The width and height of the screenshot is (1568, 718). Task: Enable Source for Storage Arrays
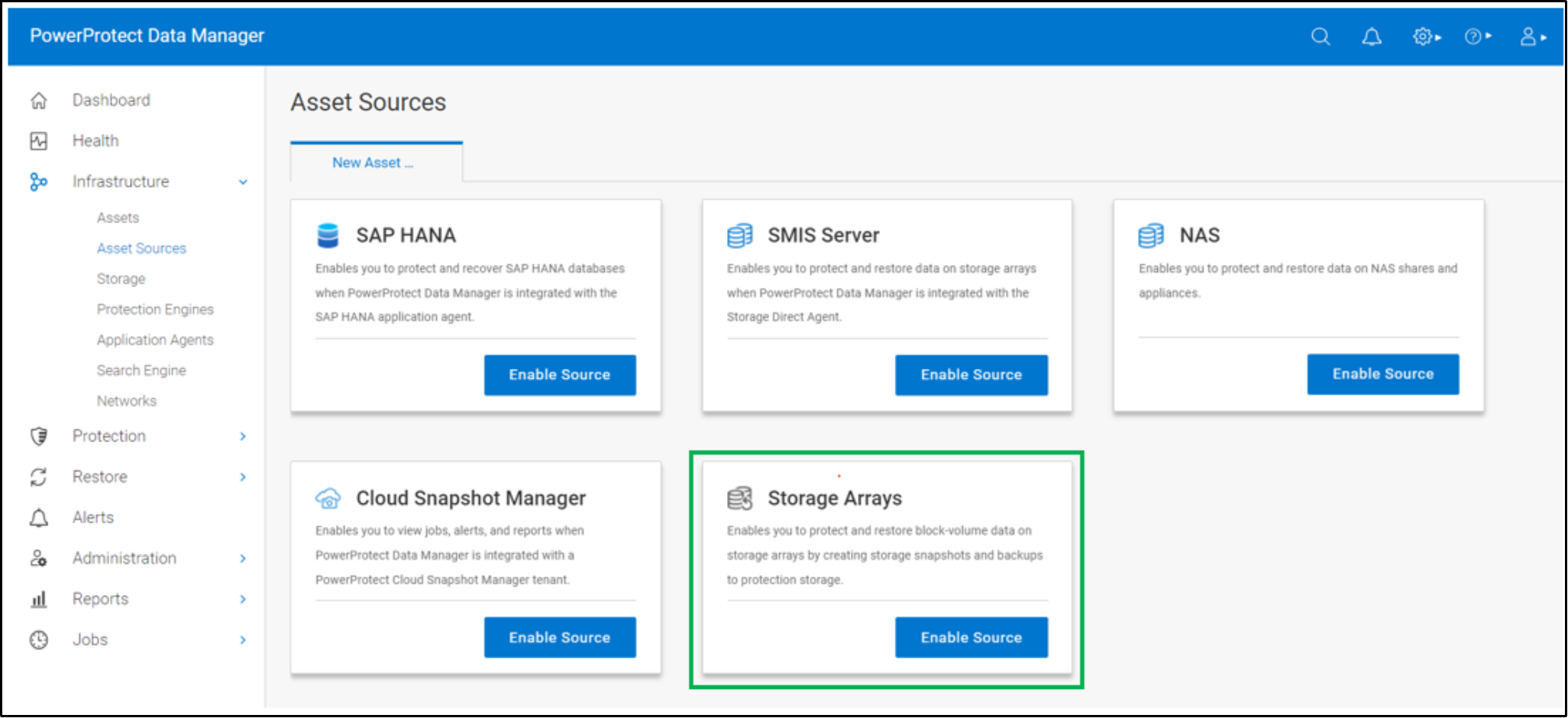tap(972, 638)
